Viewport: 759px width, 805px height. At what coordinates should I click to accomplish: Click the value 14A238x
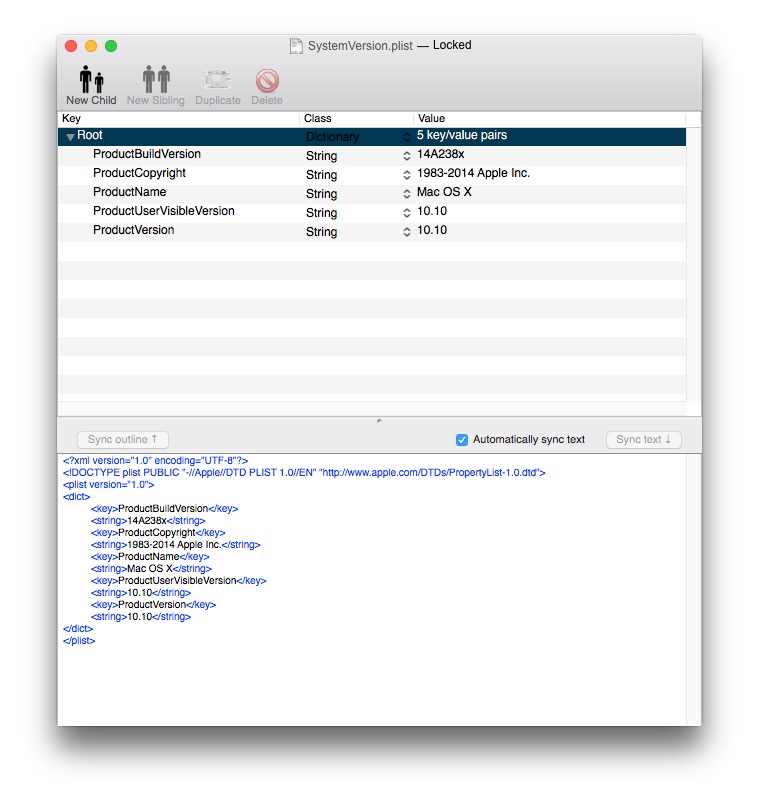(441, 154)
